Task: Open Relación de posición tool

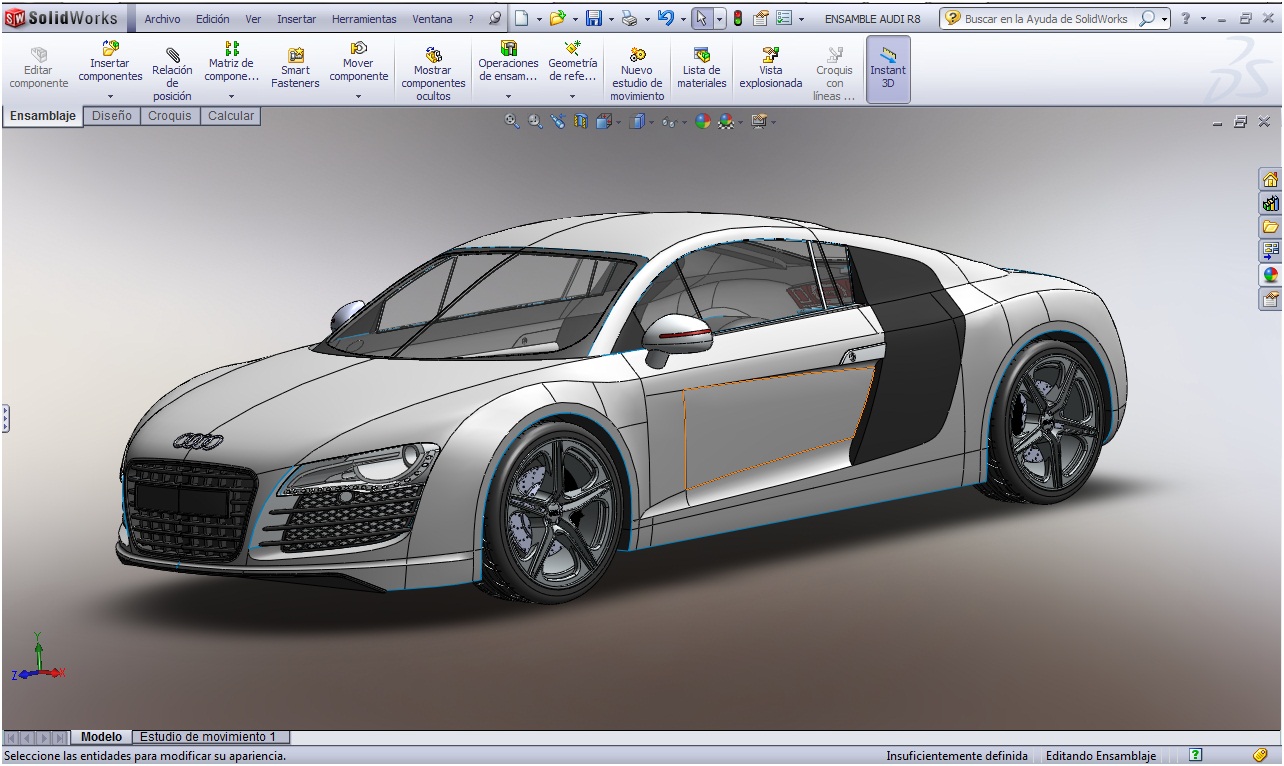Action: coord(172,74)
